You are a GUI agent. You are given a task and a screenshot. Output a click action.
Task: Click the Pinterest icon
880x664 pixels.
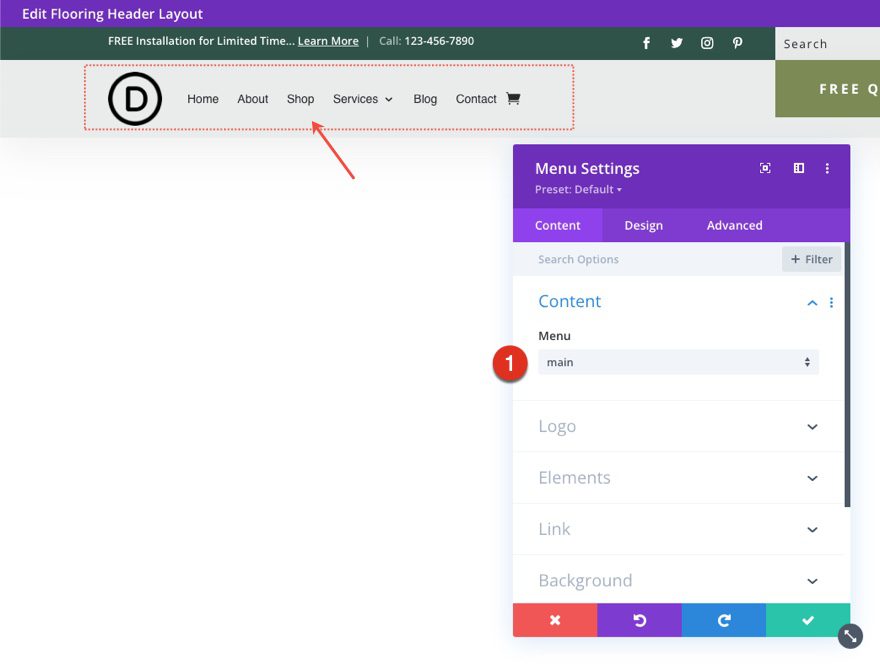point(737,43)
